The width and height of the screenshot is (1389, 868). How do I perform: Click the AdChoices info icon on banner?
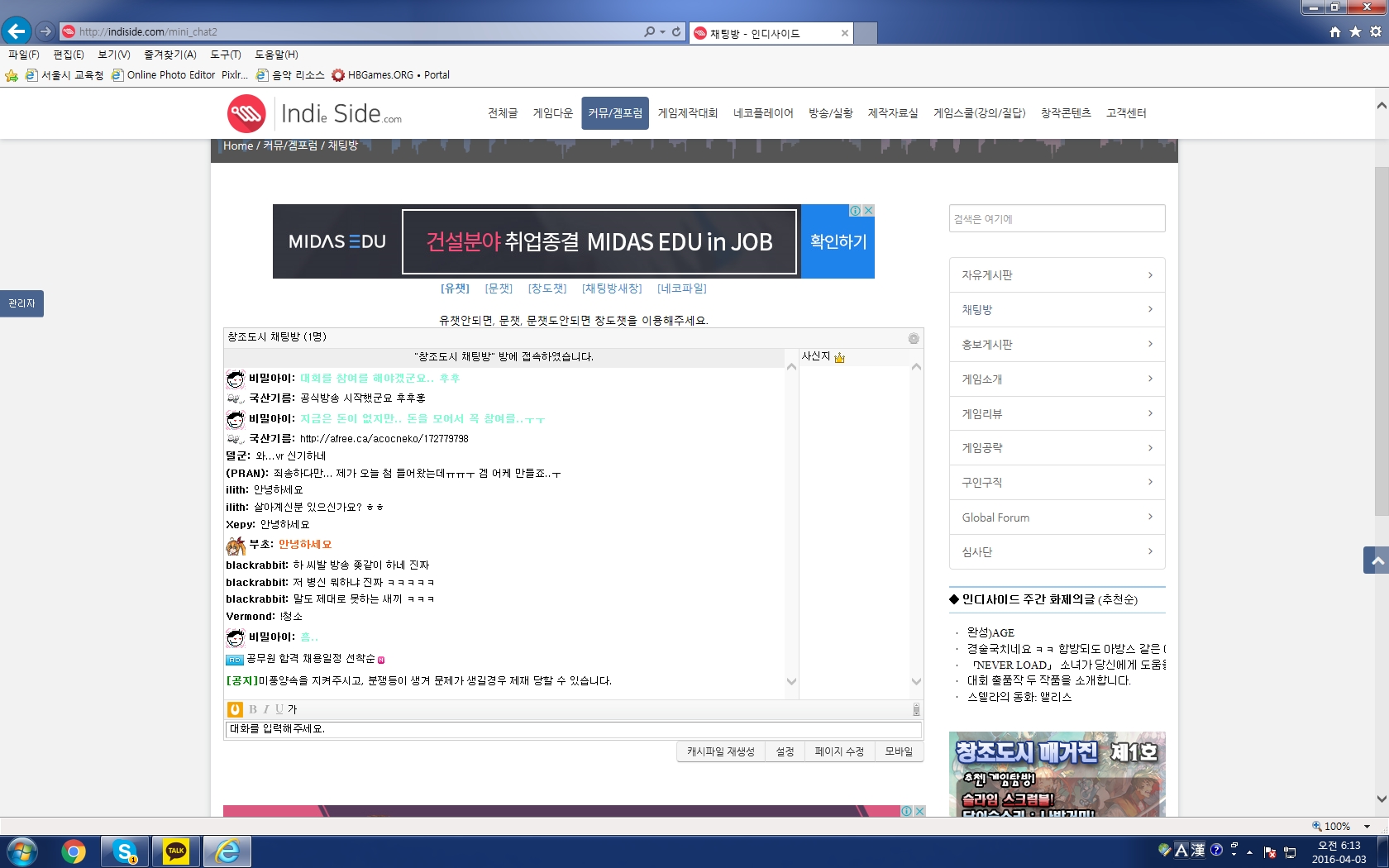(x=856, y=211)
